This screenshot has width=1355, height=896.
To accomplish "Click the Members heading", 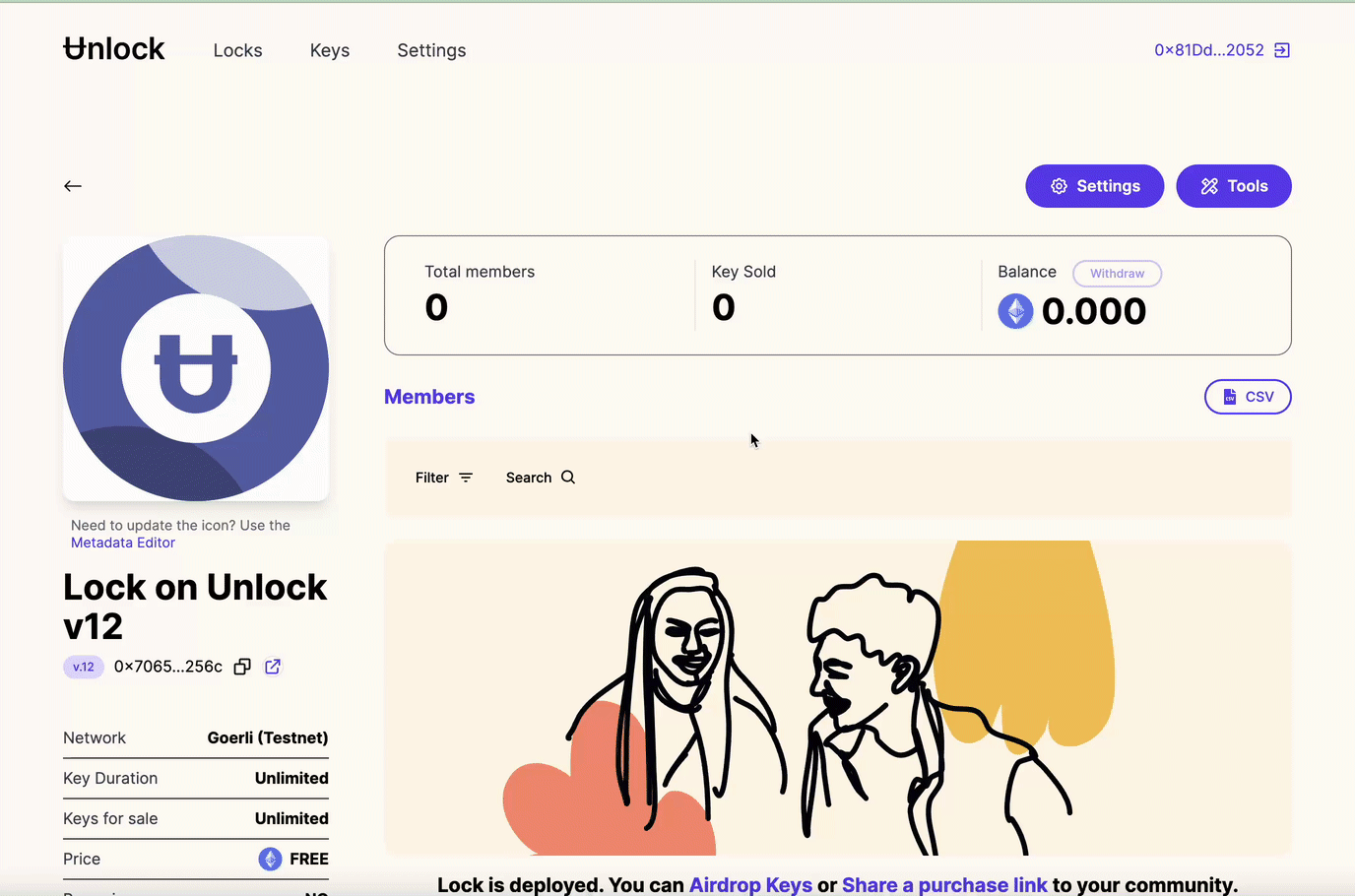I will click(x=429, y=397).
